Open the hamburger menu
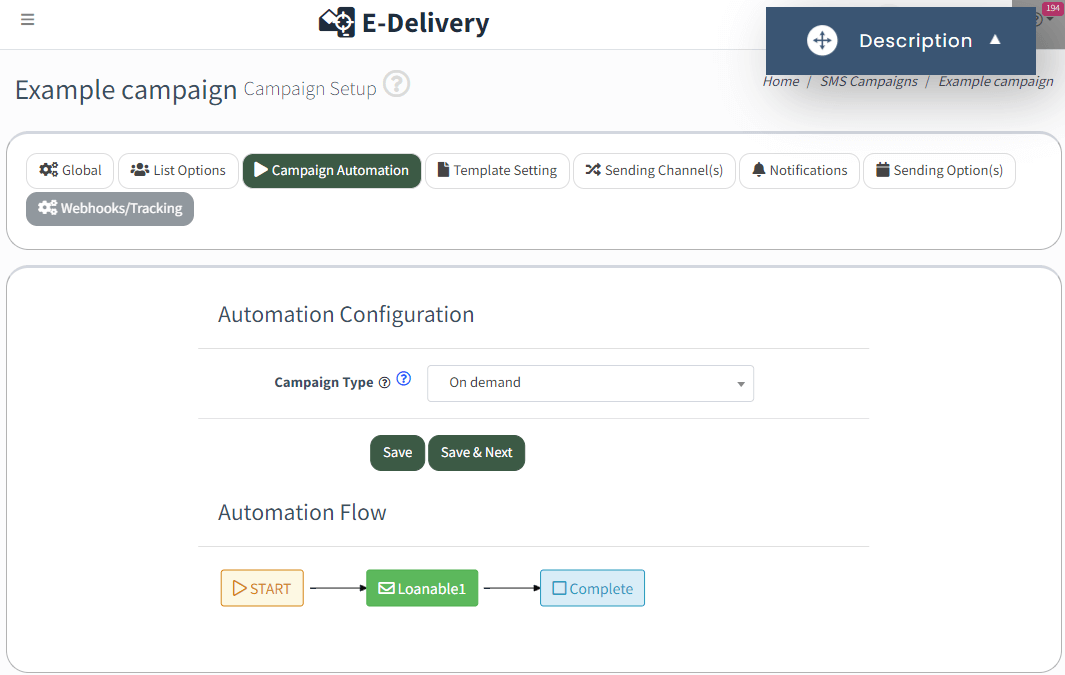This screenshot has width=1065, height=675. click(x=27, y=20)
